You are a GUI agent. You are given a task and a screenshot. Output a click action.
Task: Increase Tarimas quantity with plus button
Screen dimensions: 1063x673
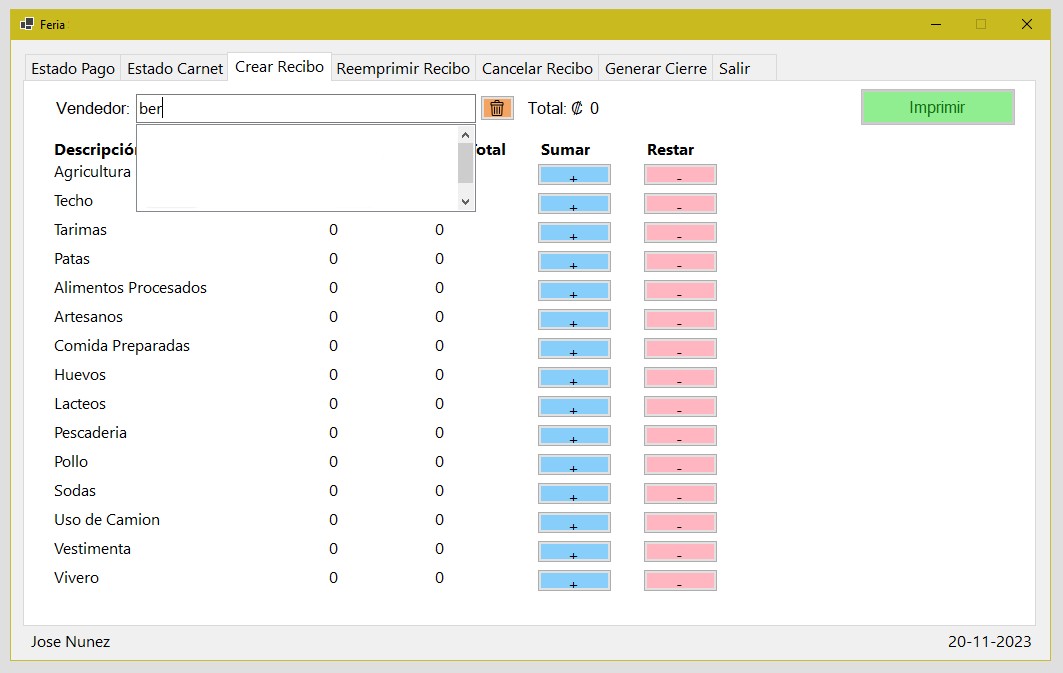[574, 233]
